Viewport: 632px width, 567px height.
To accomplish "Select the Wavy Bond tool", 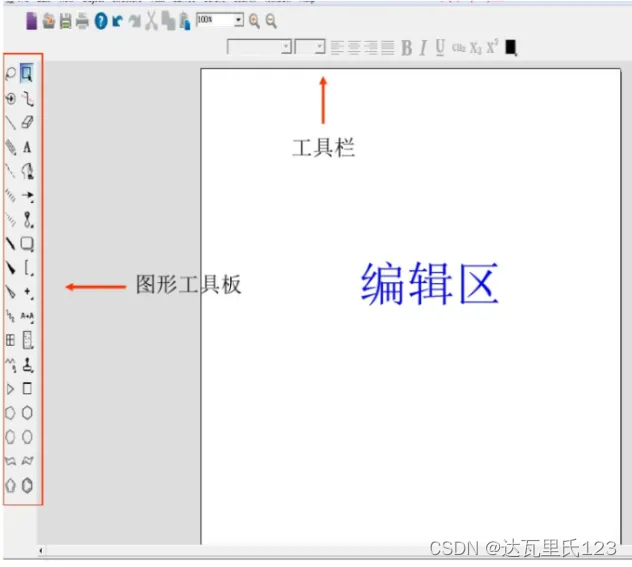I will [x=10, y=316].
